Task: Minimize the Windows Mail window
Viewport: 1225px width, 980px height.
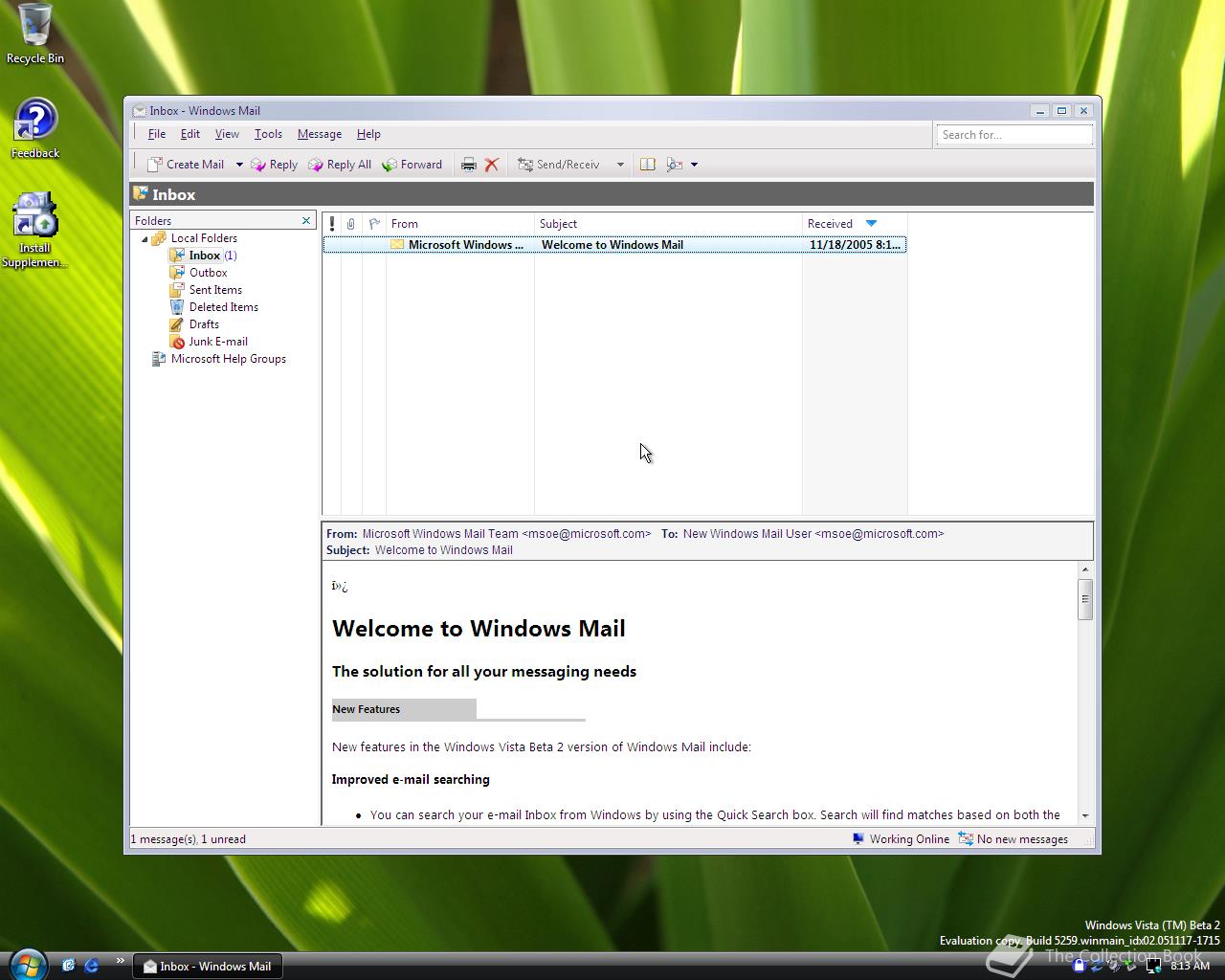Action: 1040,111
